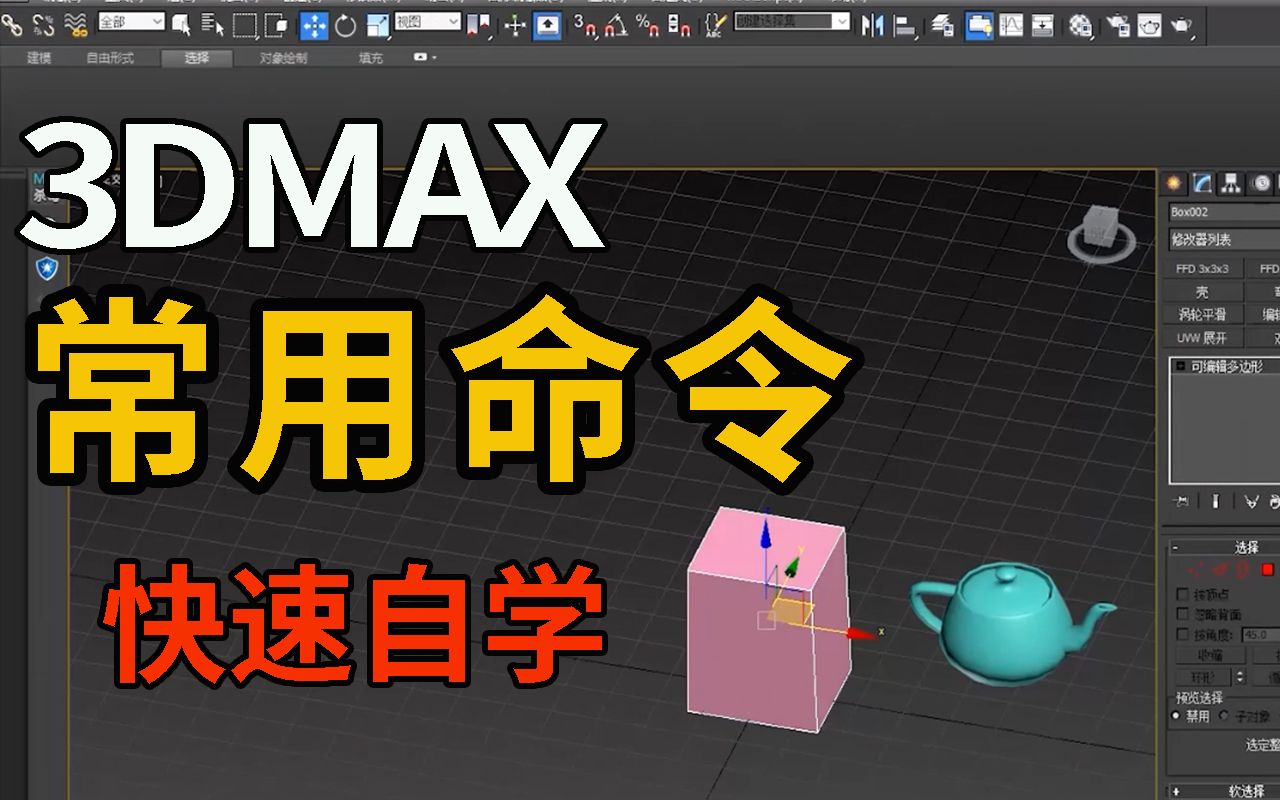Image resolution: width=1280 pixels, height=800 pixels.
Task: Click the Box002 object name field
Action: [x=1224, y=212]
